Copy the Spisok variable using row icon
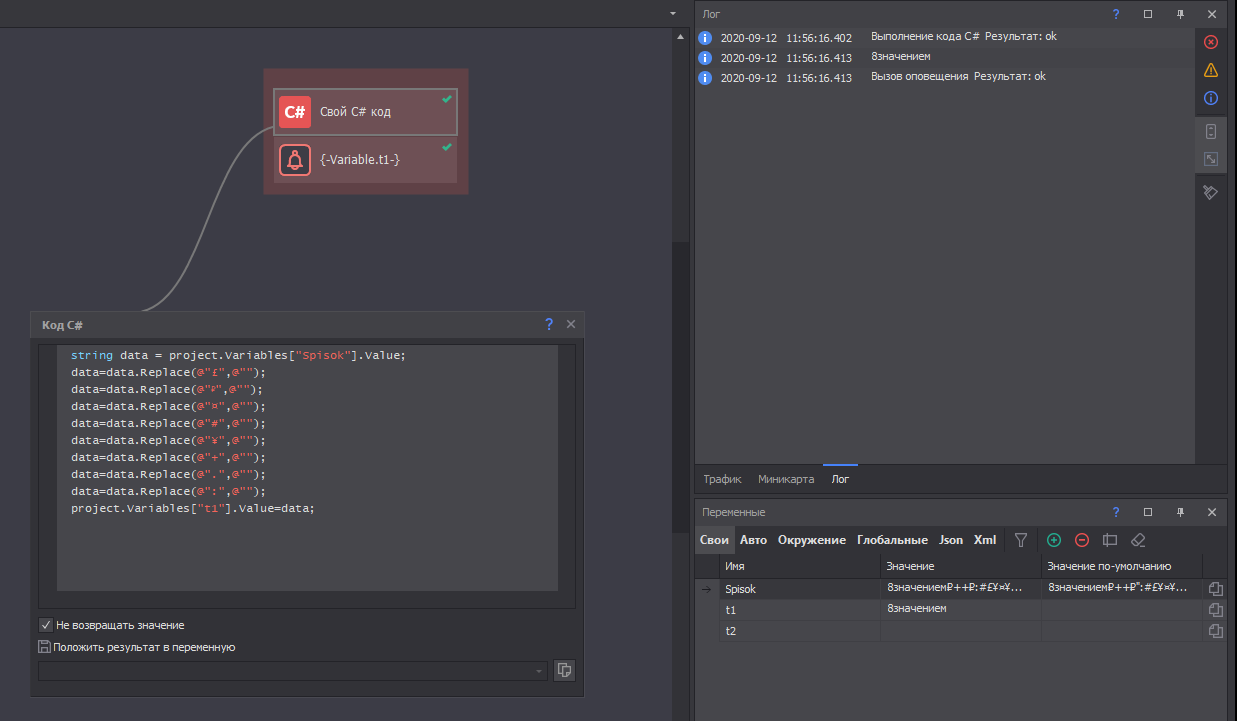 coord(1215,589)
